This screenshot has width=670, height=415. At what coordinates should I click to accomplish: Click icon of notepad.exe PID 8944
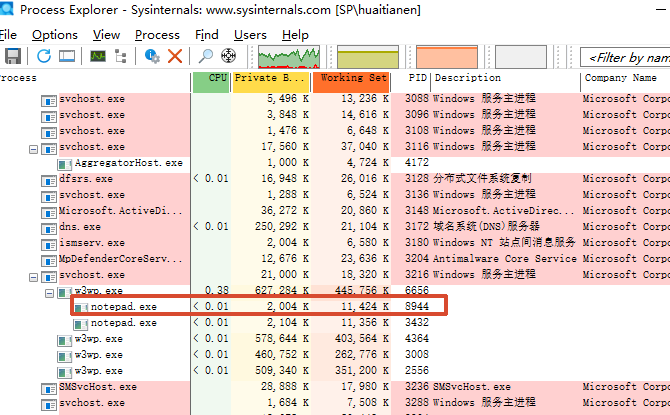pos(81,308)
